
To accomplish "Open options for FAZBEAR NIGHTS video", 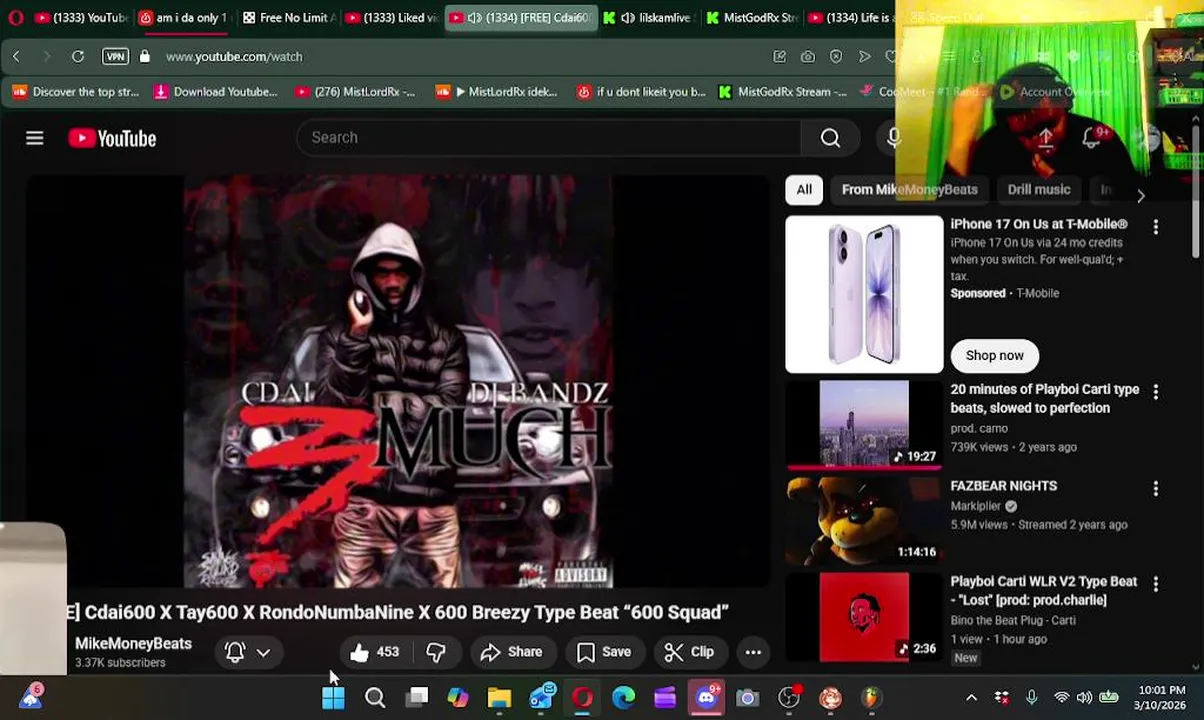I will point(1155,488).
